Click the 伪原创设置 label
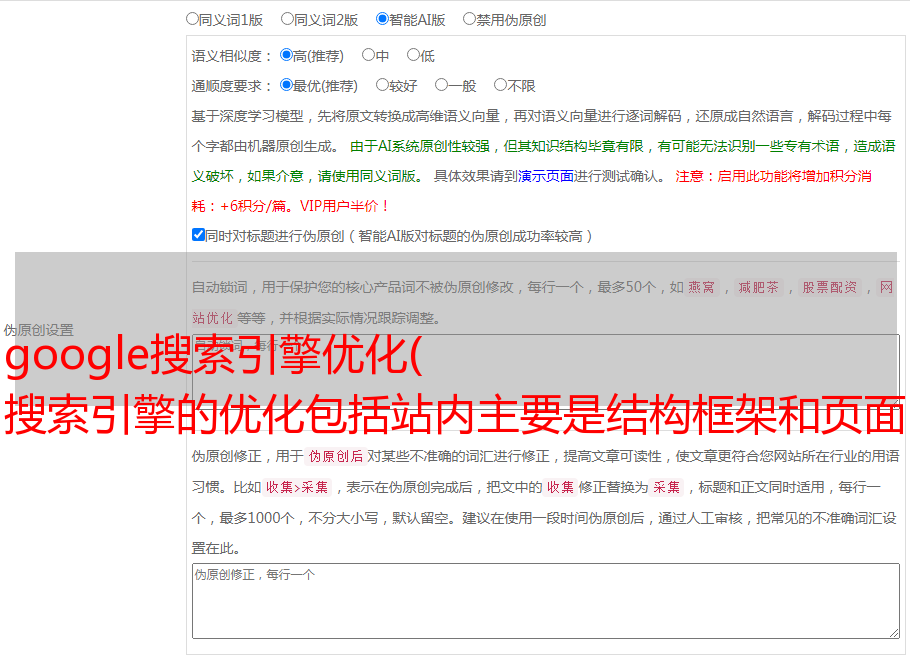Image resolution: width=911 pixels, height=658 pixels. coord(38,330)
